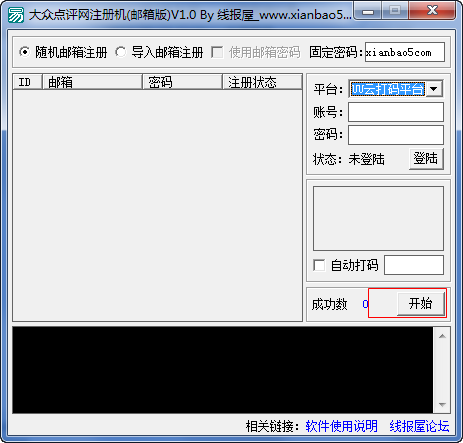Toggle the 使用邮箱密码 checkbox
Image resolution: width=463 pixels, height=443 pixels.
[217, 52]
